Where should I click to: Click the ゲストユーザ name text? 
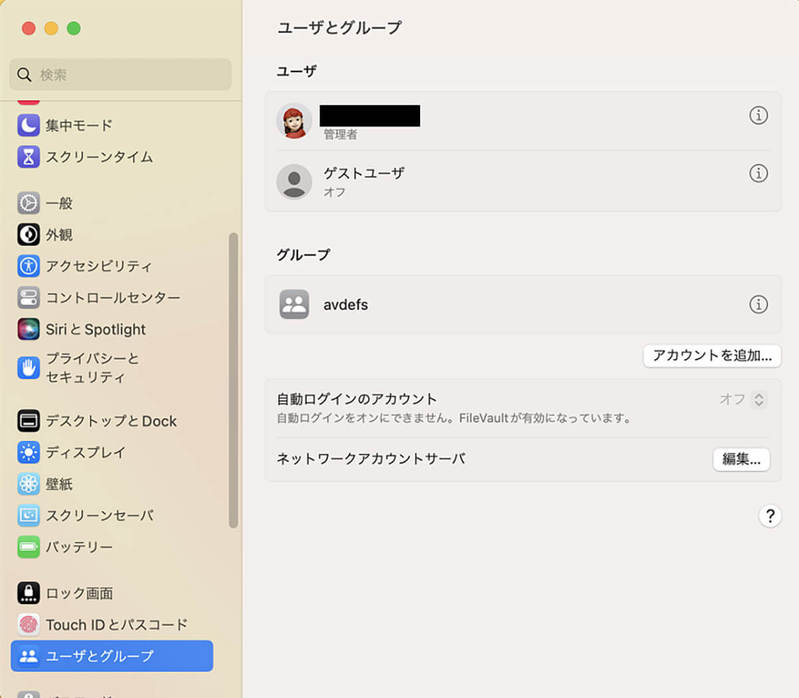point(364,174)
